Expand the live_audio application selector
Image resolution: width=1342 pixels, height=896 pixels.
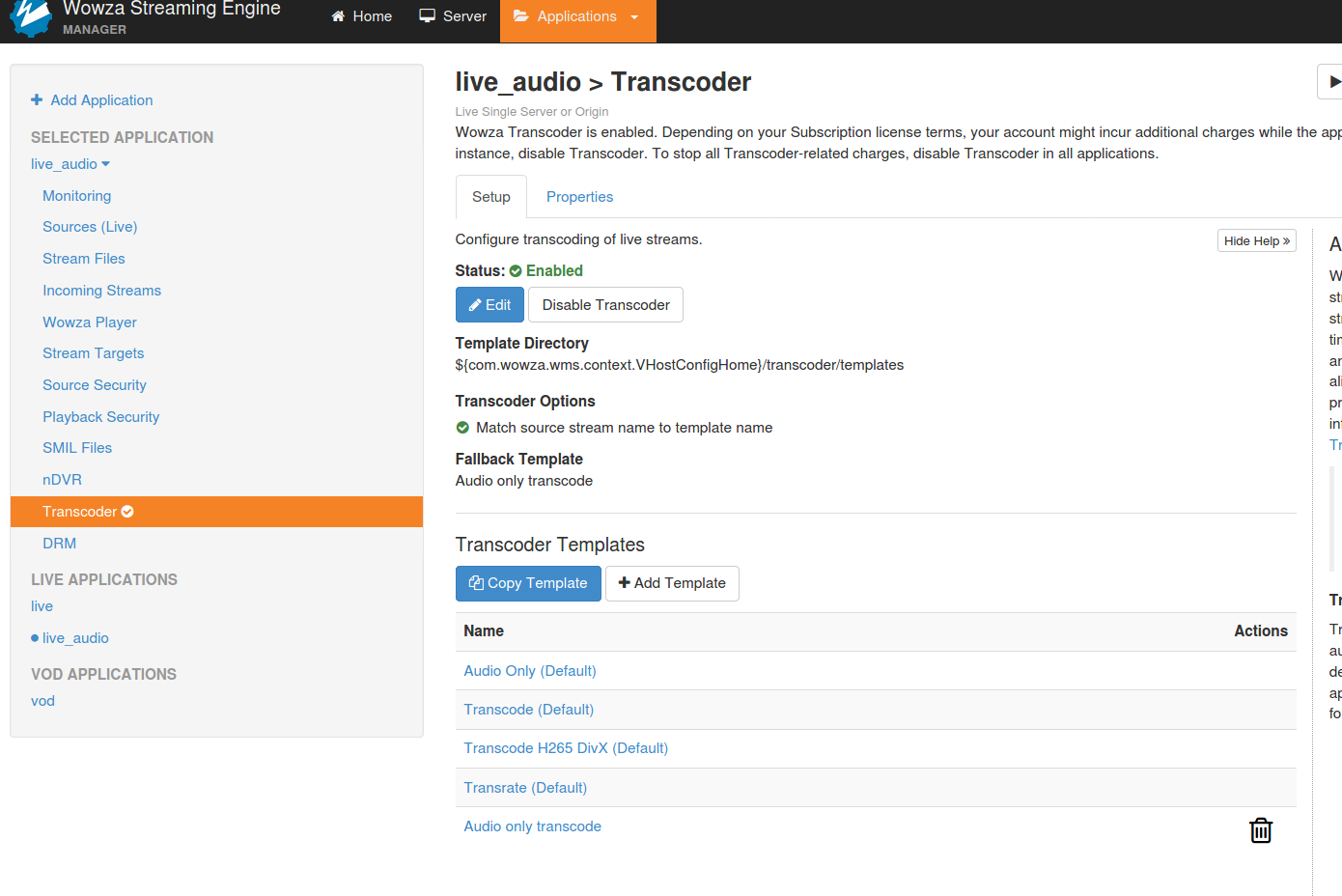point(70,164)
